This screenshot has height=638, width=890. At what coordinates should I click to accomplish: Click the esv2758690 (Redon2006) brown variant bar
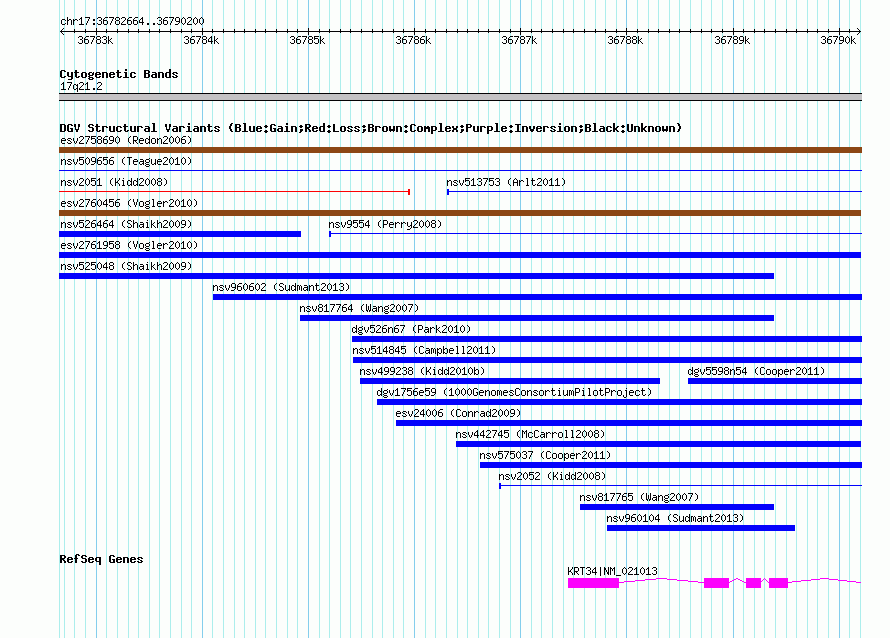tap(460, 150)
